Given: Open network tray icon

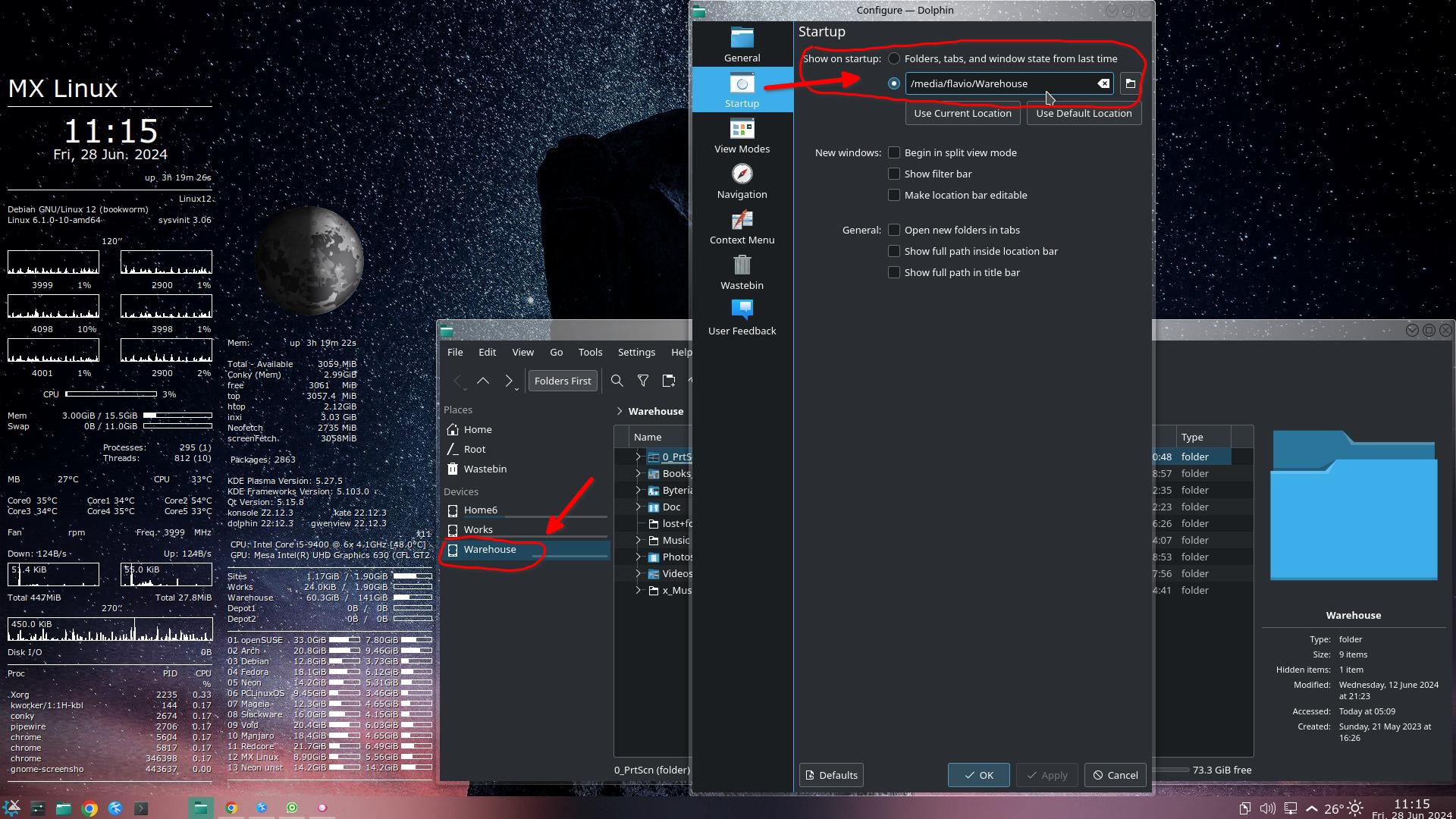Looking at the screenshot, I should (1290, 808).
